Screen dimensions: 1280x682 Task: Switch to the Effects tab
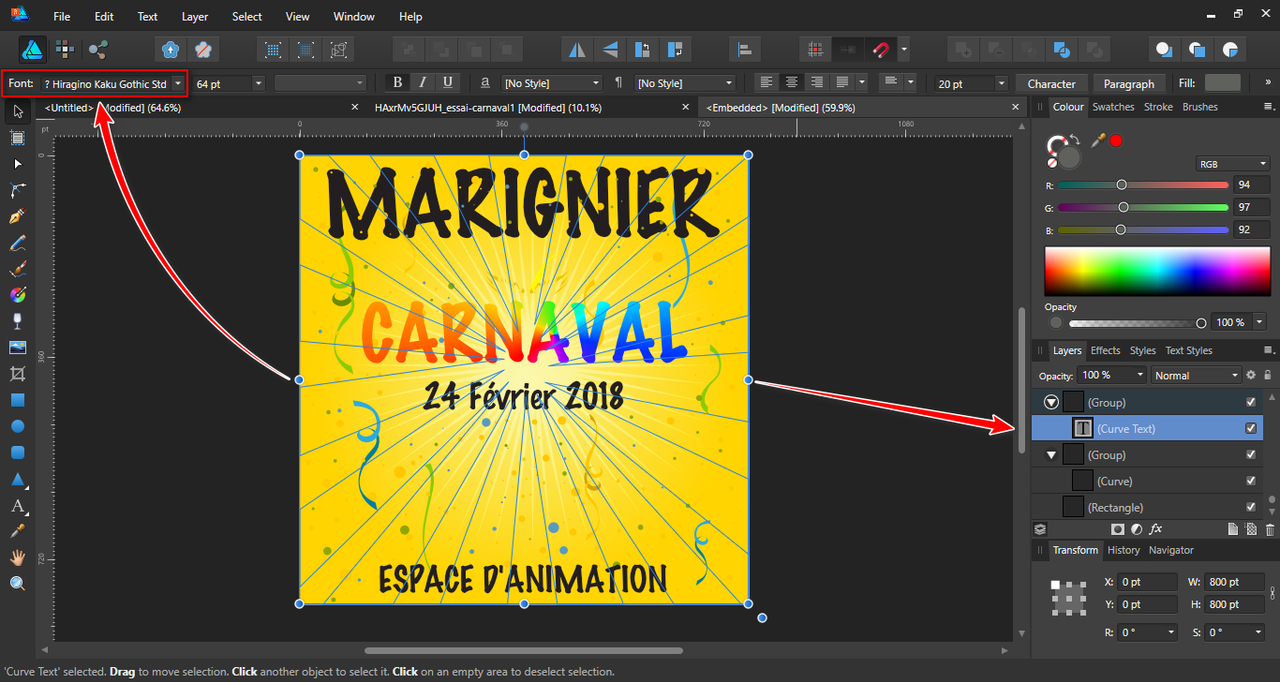coord(1105,351)
